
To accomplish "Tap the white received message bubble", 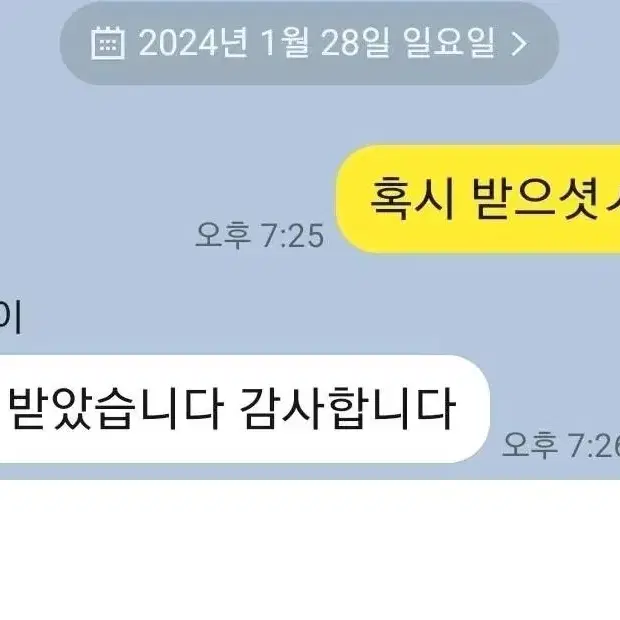I will click(245, 409).
